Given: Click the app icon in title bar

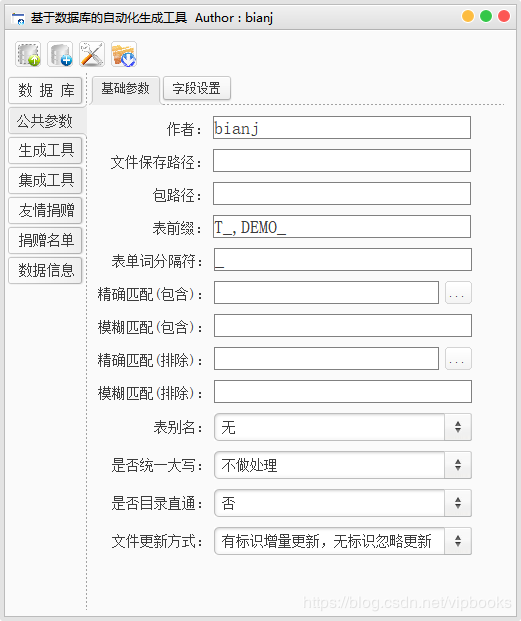Looking at the screenshot, I should [x=18, y=18].
